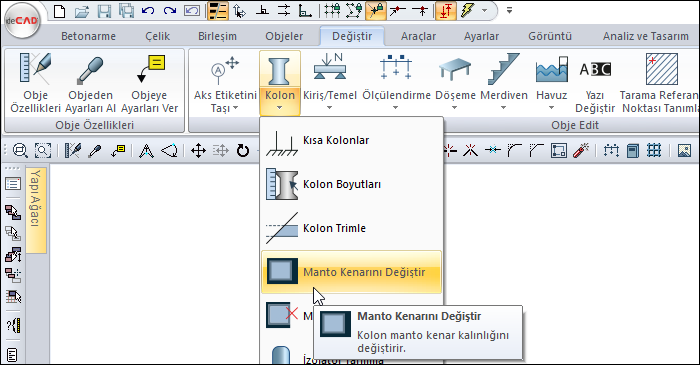Click the Merdiven stairs icon
The image size is (700, 365).
pyautogui.click(x=504, y=69)
